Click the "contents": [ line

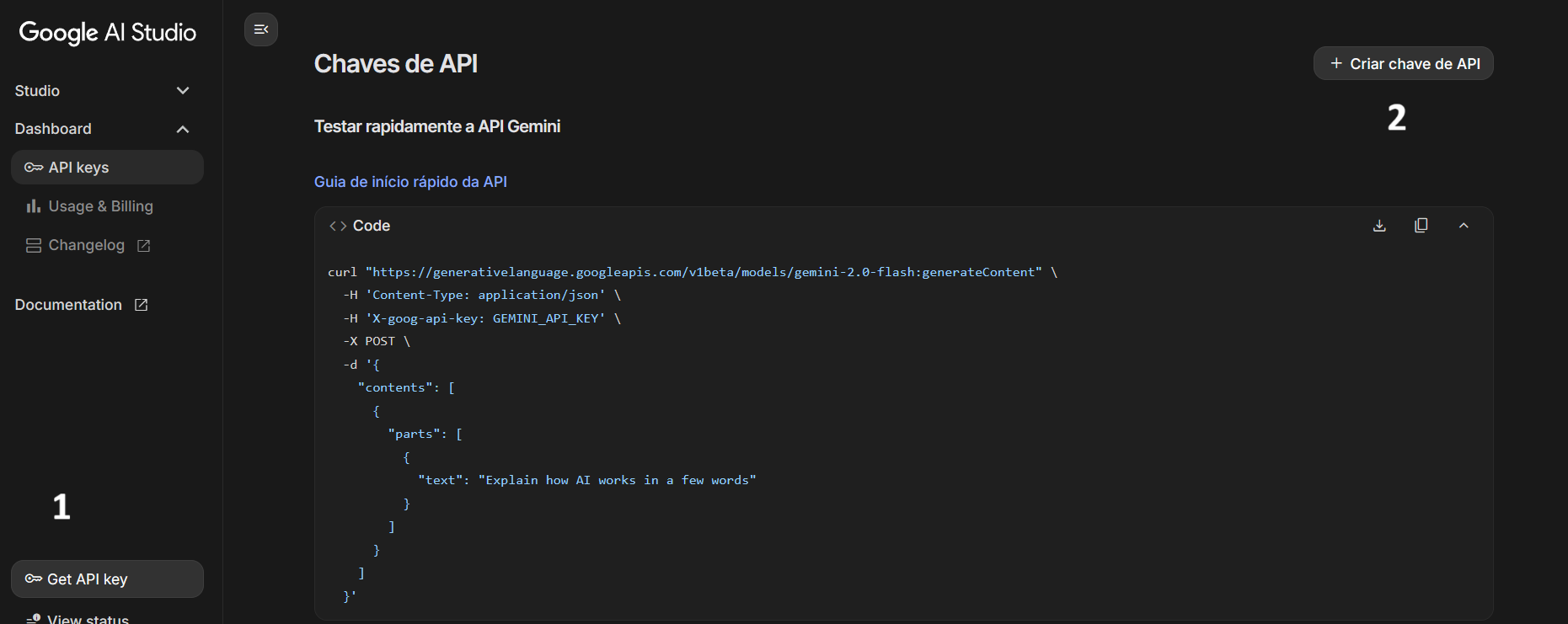tap(407, 387)
